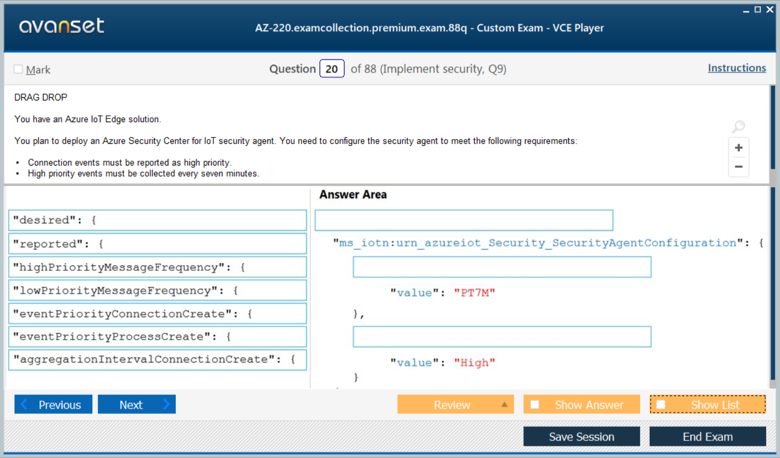Check the Mark checkbox
This screenshot has width=780, height=458.
point(18,69)
